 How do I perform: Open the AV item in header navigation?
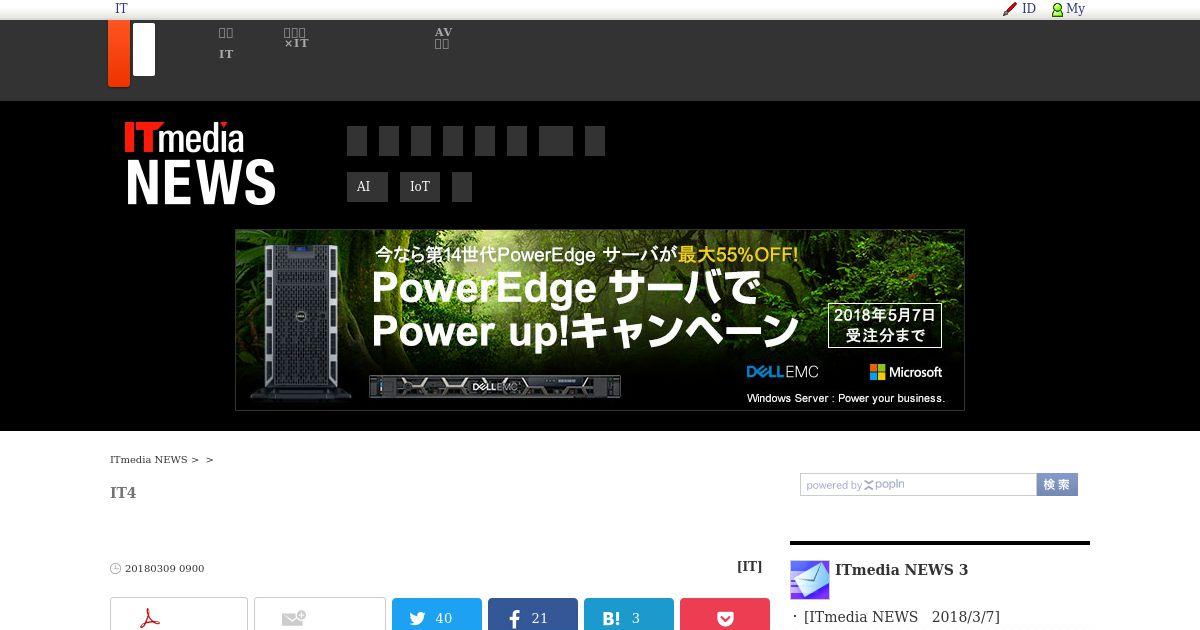pyautogui.click(x=443, y=38)
